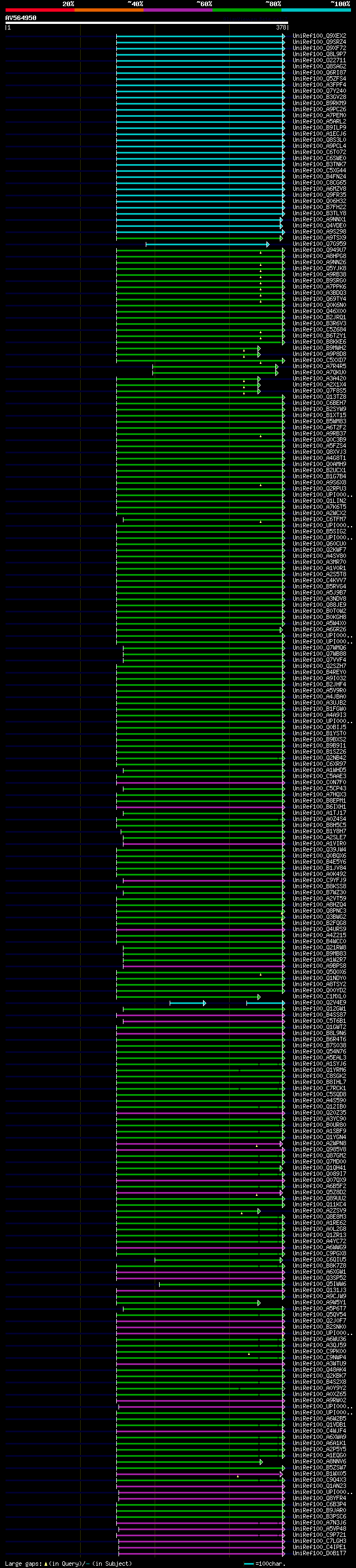The image size is (356, 1568).
Task: Select the UniRef100_C6T072 label
Action: tap(319, 152)
